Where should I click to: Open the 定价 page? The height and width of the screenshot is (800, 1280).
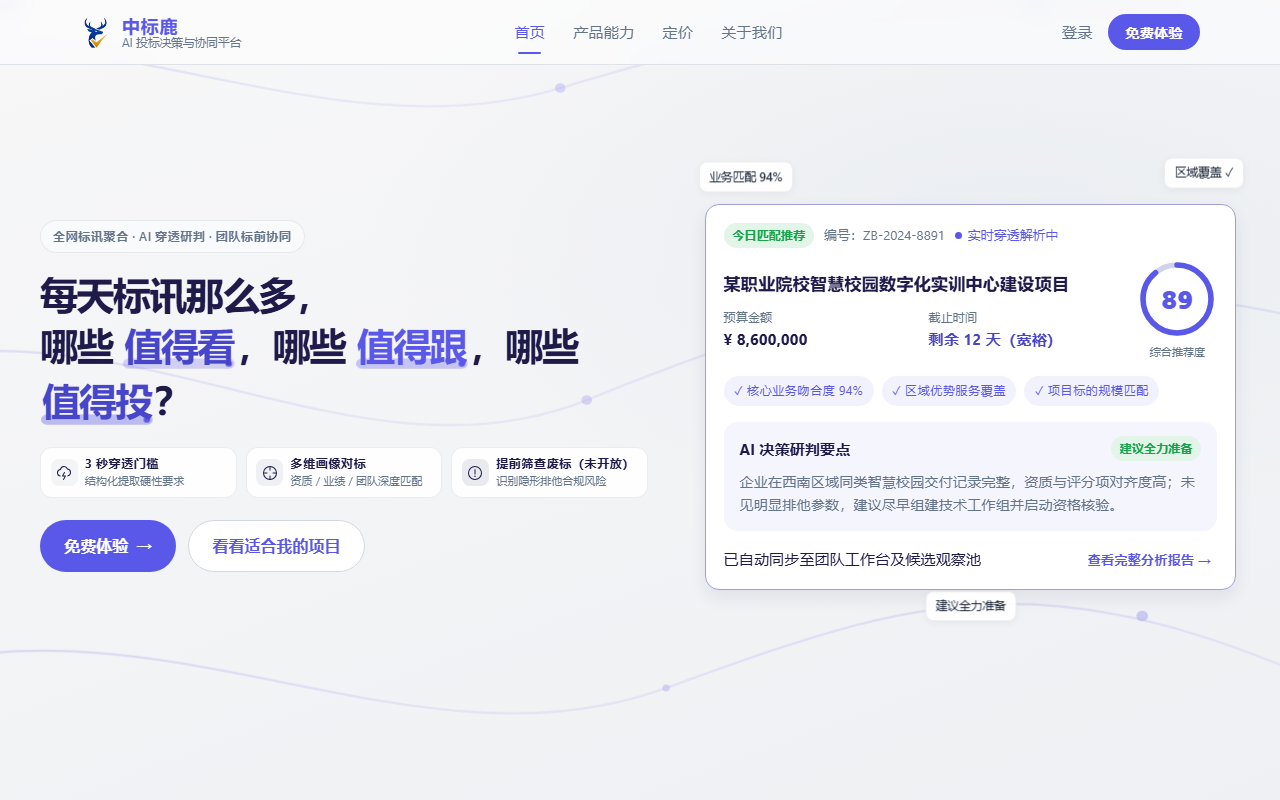(x=678, y=33)
